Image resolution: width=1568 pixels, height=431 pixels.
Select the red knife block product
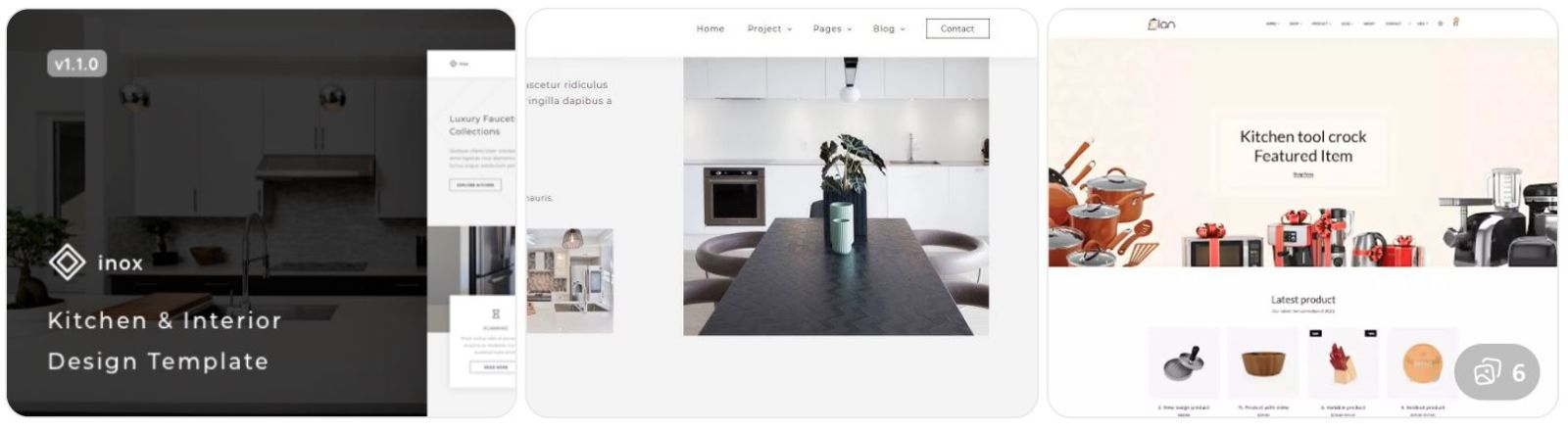coord(1343,363)
